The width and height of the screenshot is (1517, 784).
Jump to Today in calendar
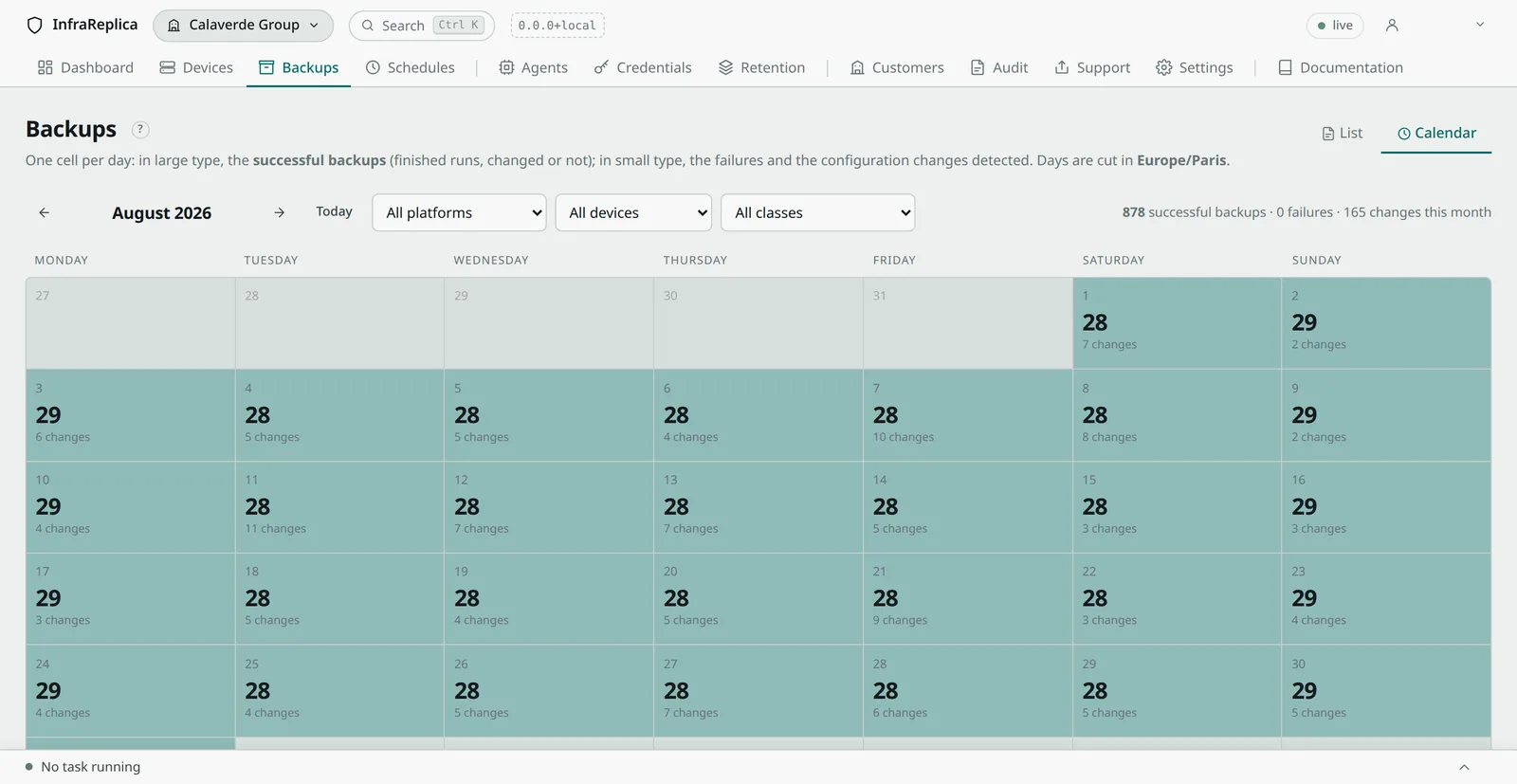(x=334, y=212)
